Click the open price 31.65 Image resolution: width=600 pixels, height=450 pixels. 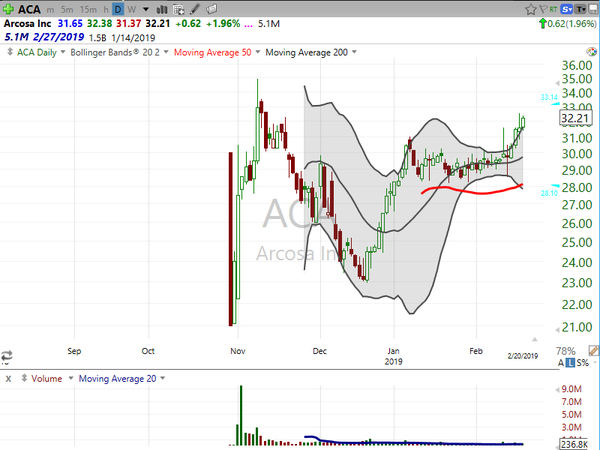(70, 24)
